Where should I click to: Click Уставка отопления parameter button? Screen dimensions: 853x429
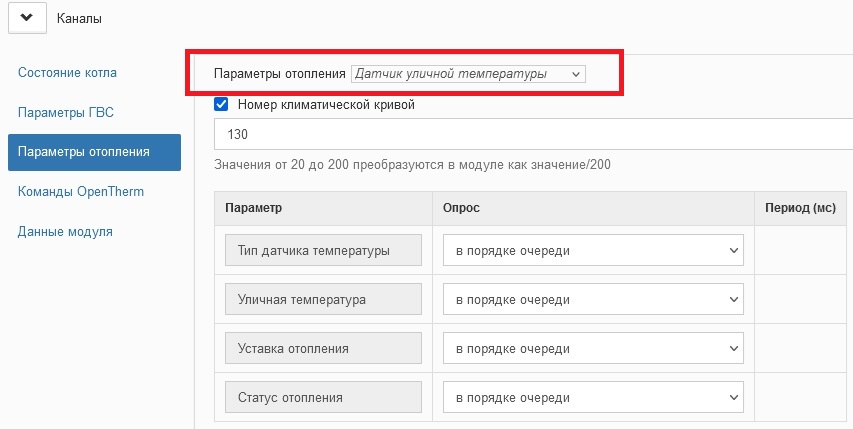coord(323,348)
